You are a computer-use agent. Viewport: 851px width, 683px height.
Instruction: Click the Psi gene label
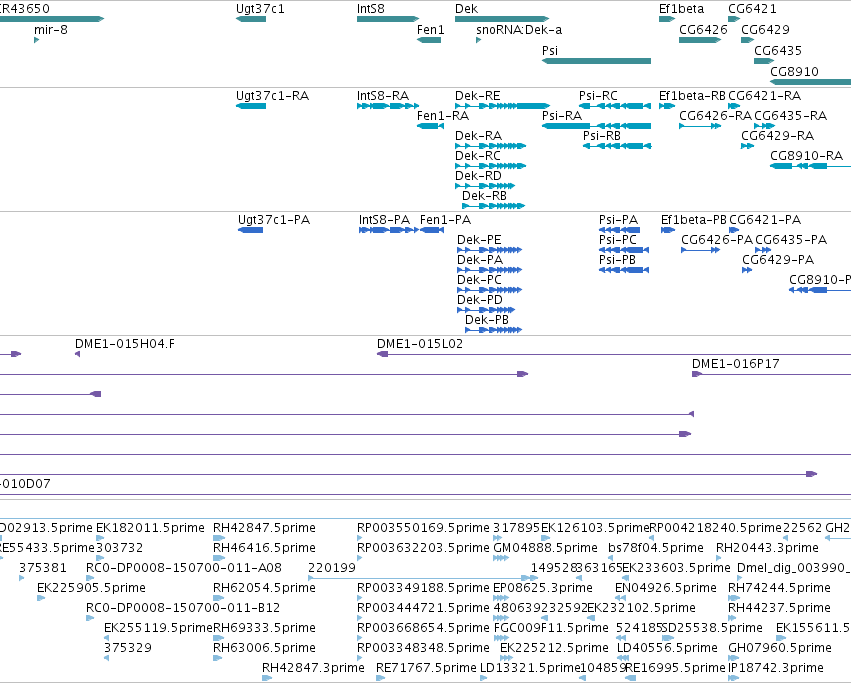(550, 50)
